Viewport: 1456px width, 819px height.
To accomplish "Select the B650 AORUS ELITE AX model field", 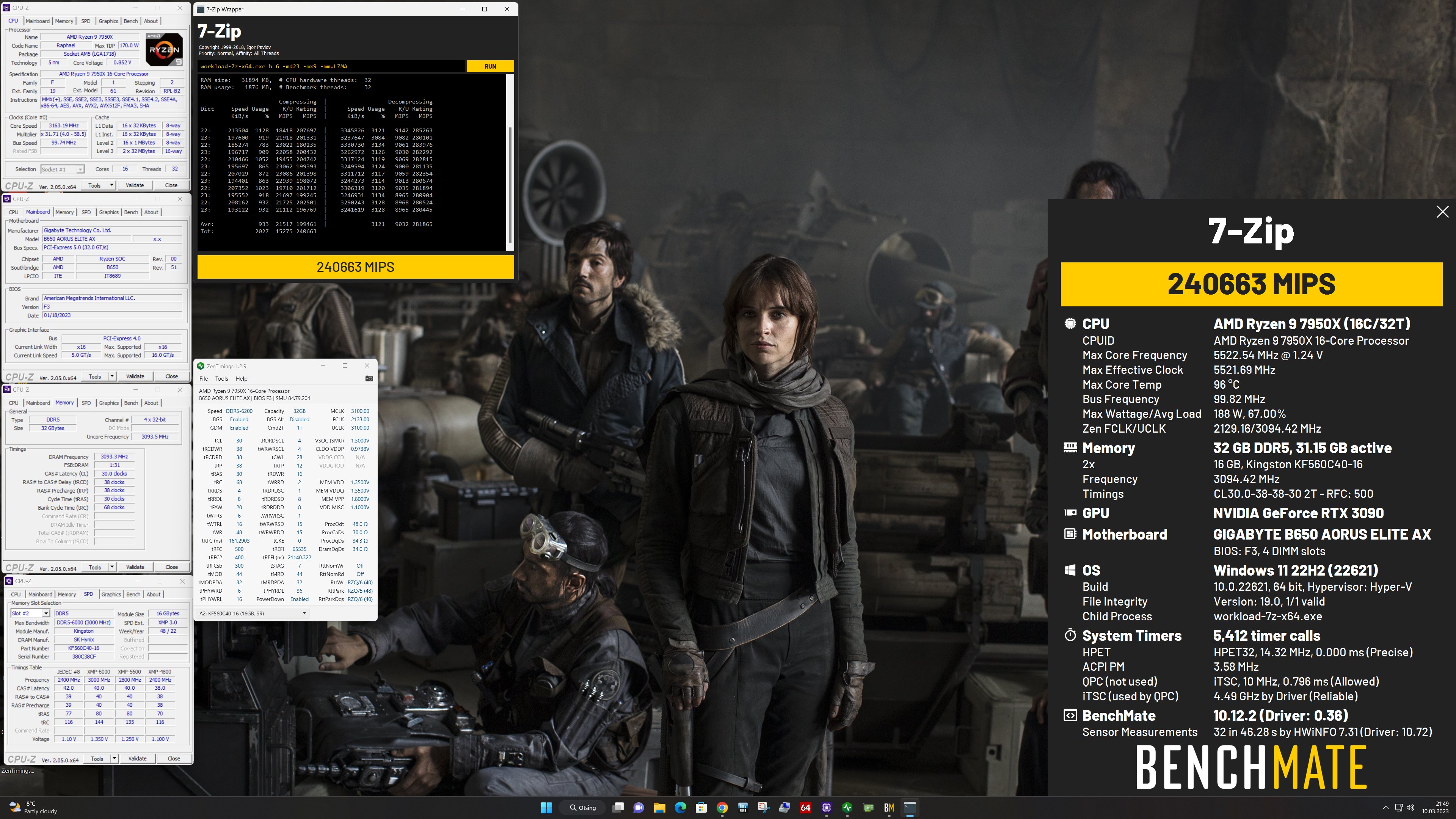I will click(87, 238).
